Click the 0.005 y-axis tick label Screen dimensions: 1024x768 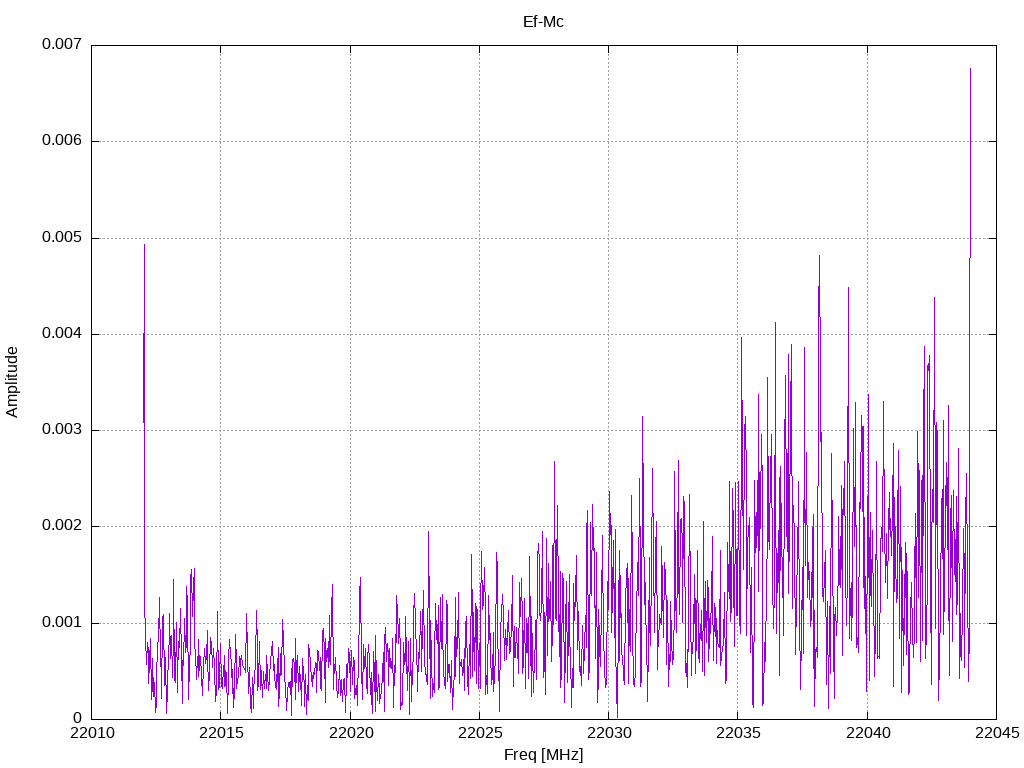61,238
